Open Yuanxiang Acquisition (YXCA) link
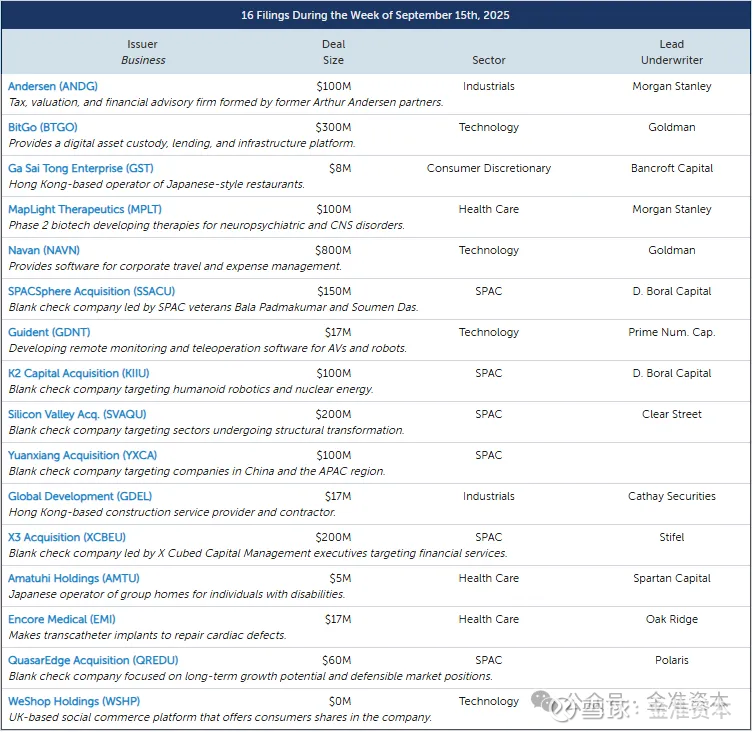 (x=83, y=455)
